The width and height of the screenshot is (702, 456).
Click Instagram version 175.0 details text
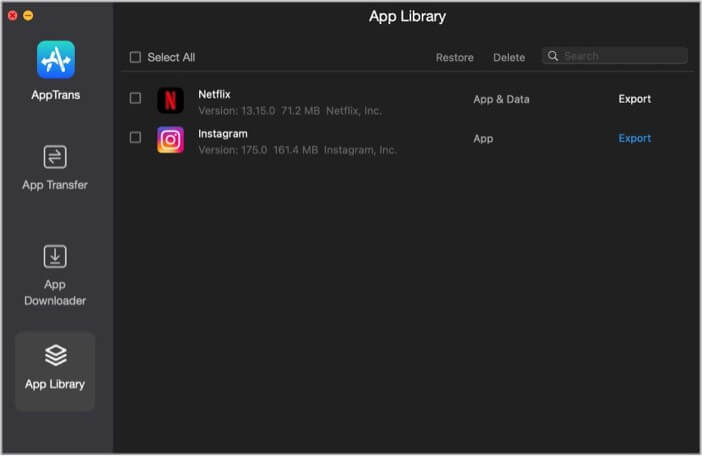click(x=297, y=150)
